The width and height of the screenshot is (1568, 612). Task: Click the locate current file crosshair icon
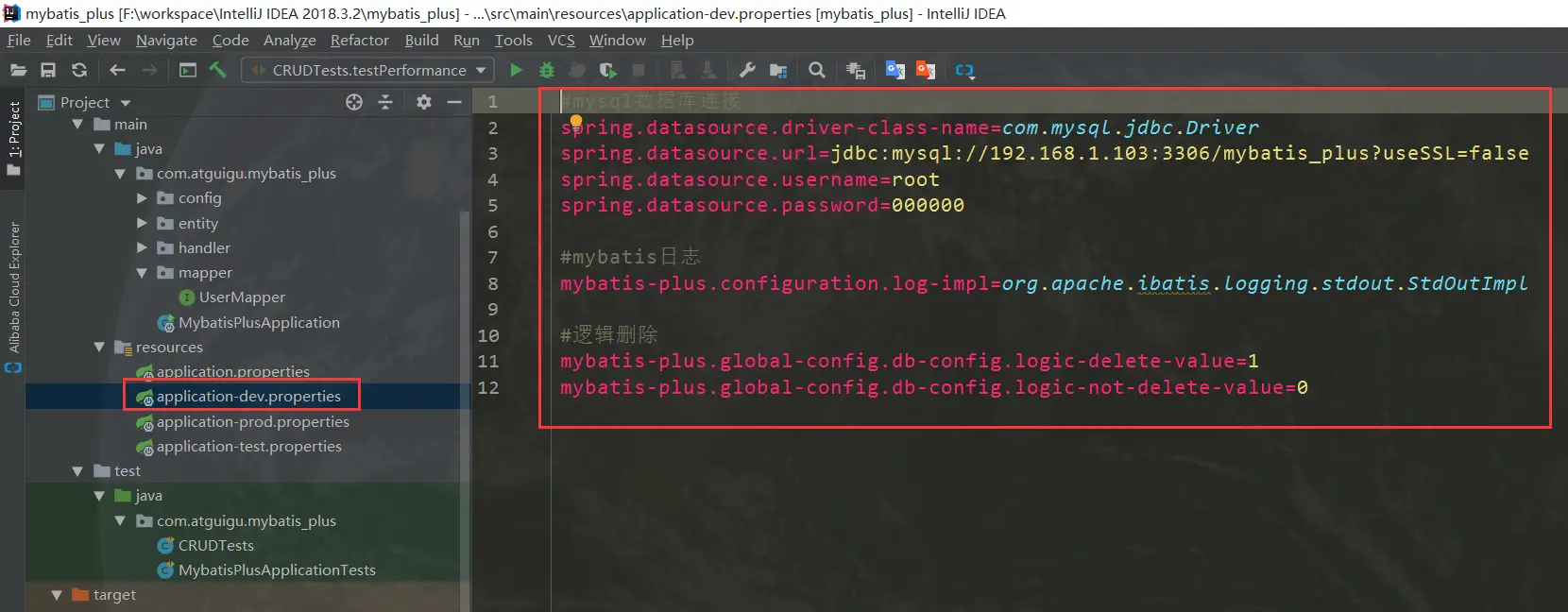click(354, 102)
